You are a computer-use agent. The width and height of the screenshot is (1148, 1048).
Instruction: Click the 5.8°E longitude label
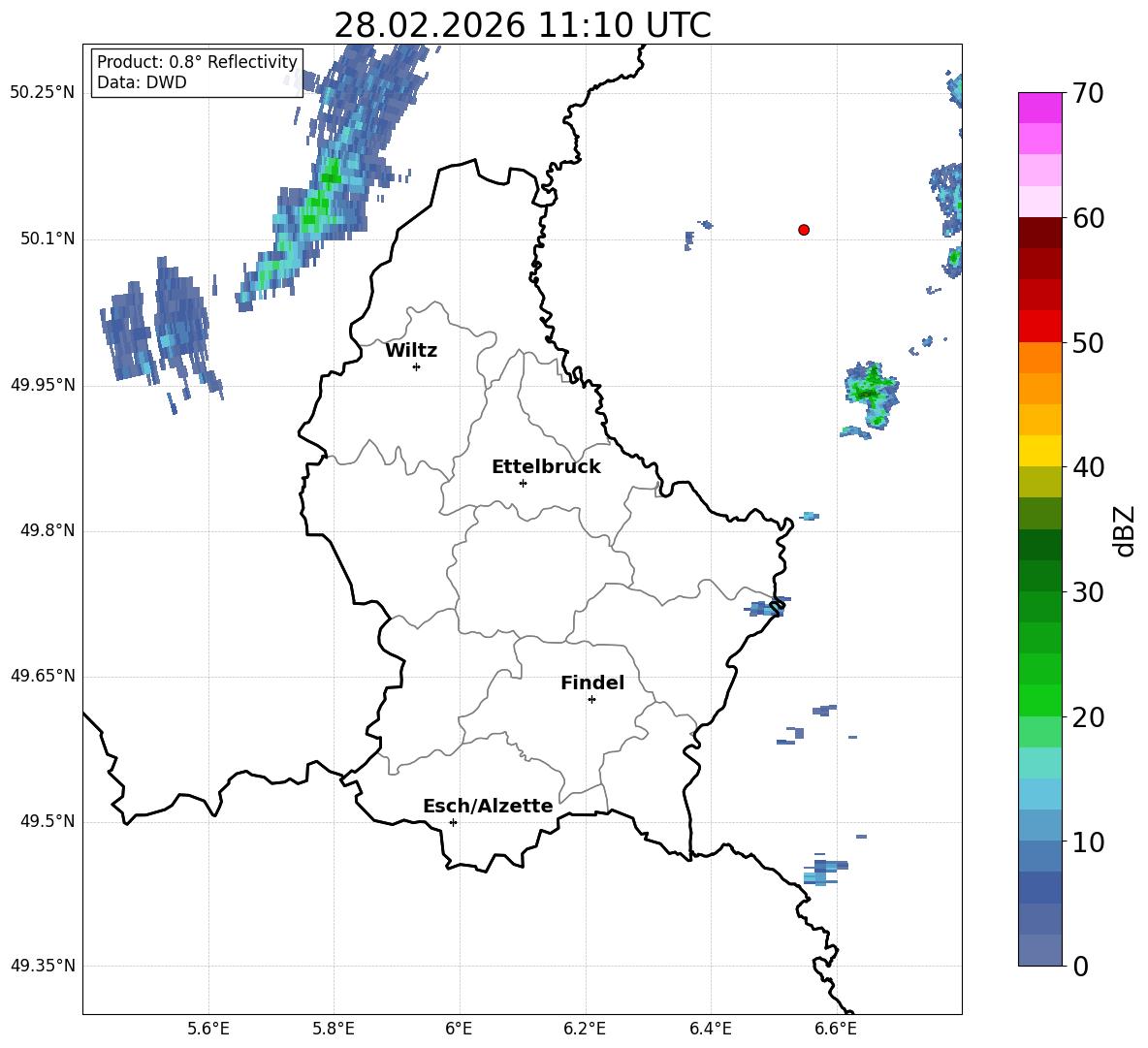(x=334, y=1029)
